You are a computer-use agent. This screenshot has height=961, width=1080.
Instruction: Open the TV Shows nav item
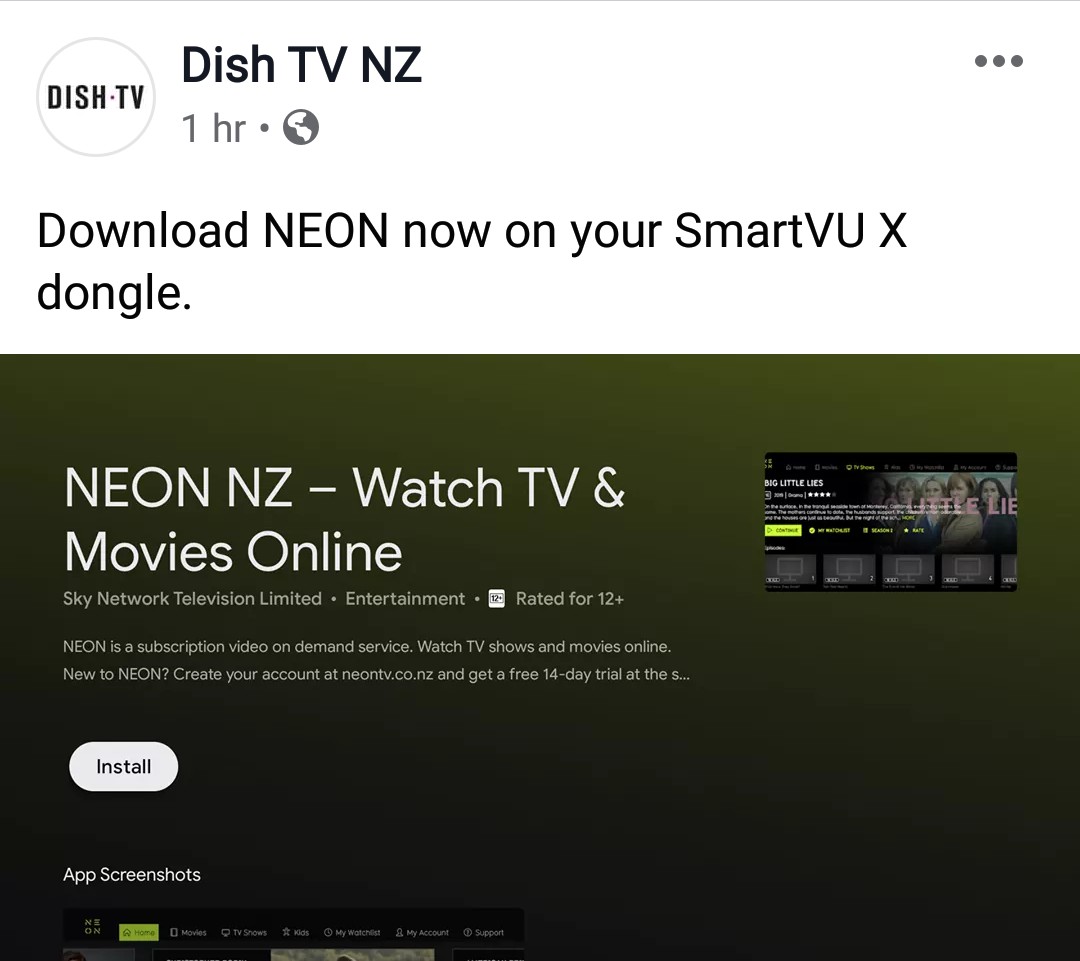pyautogui.click(x=244, y=932)
